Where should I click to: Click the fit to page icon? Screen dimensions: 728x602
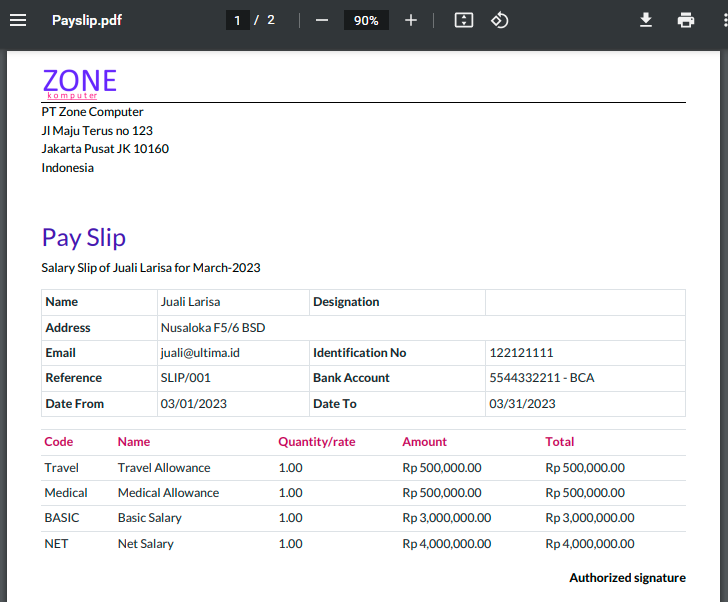click(x=463, y=20)
